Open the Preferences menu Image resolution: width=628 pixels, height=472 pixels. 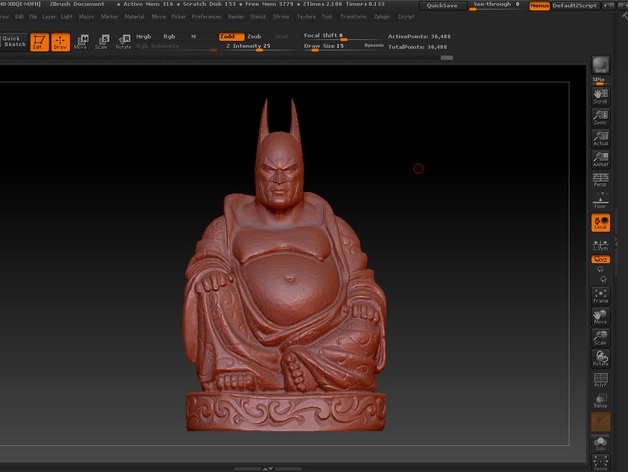tap(206, 17)
